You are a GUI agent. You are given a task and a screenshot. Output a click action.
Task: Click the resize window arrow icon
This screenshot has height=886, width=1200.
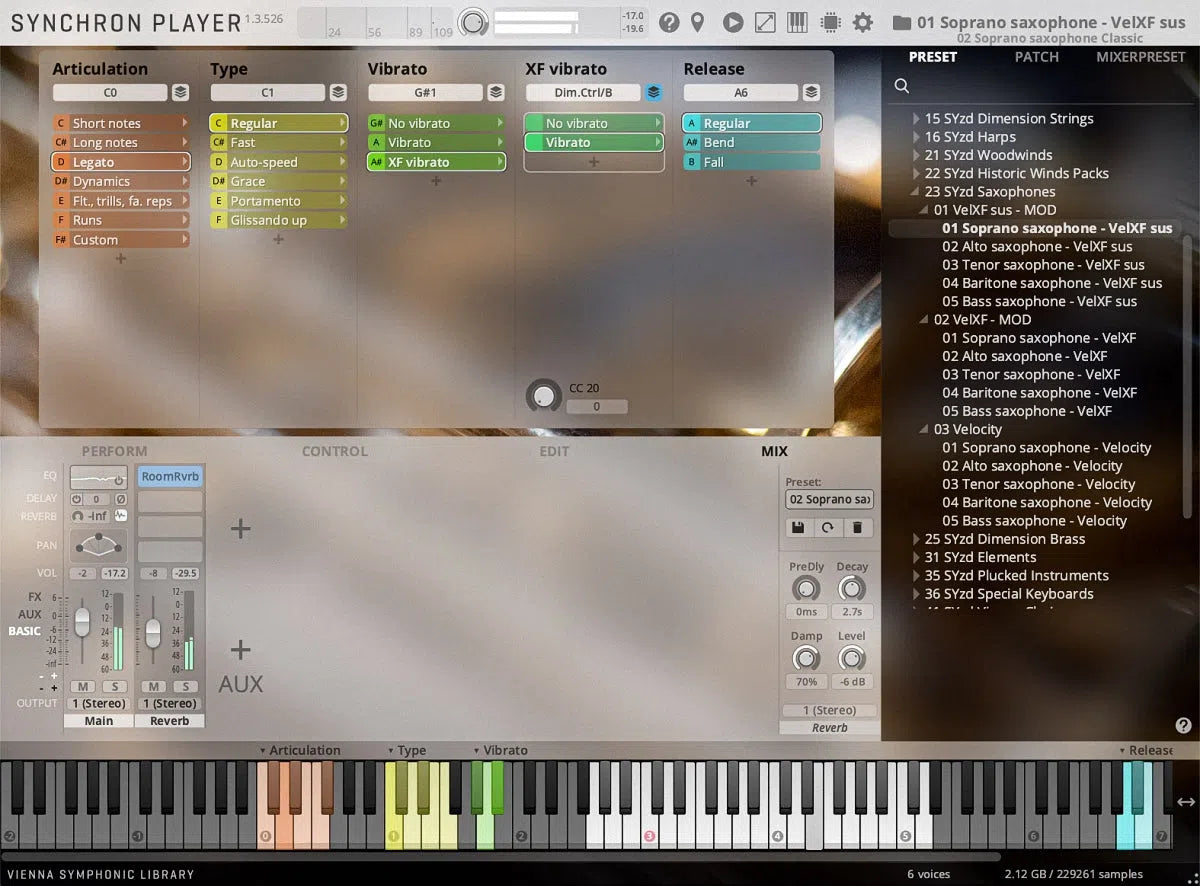(765, 22)
